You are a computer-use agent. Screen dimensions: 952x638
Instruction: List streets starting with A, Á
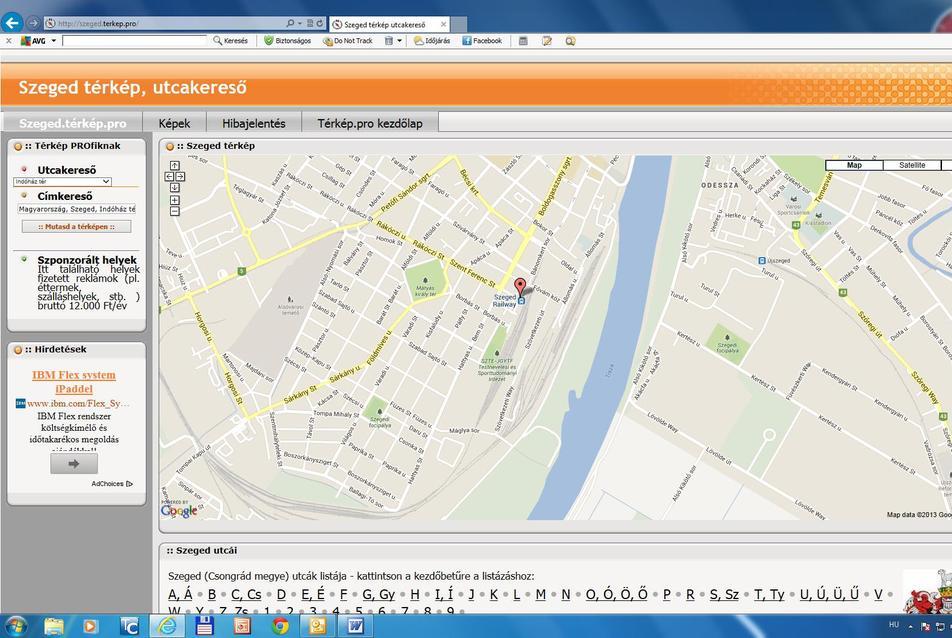[x=180, y=594]
